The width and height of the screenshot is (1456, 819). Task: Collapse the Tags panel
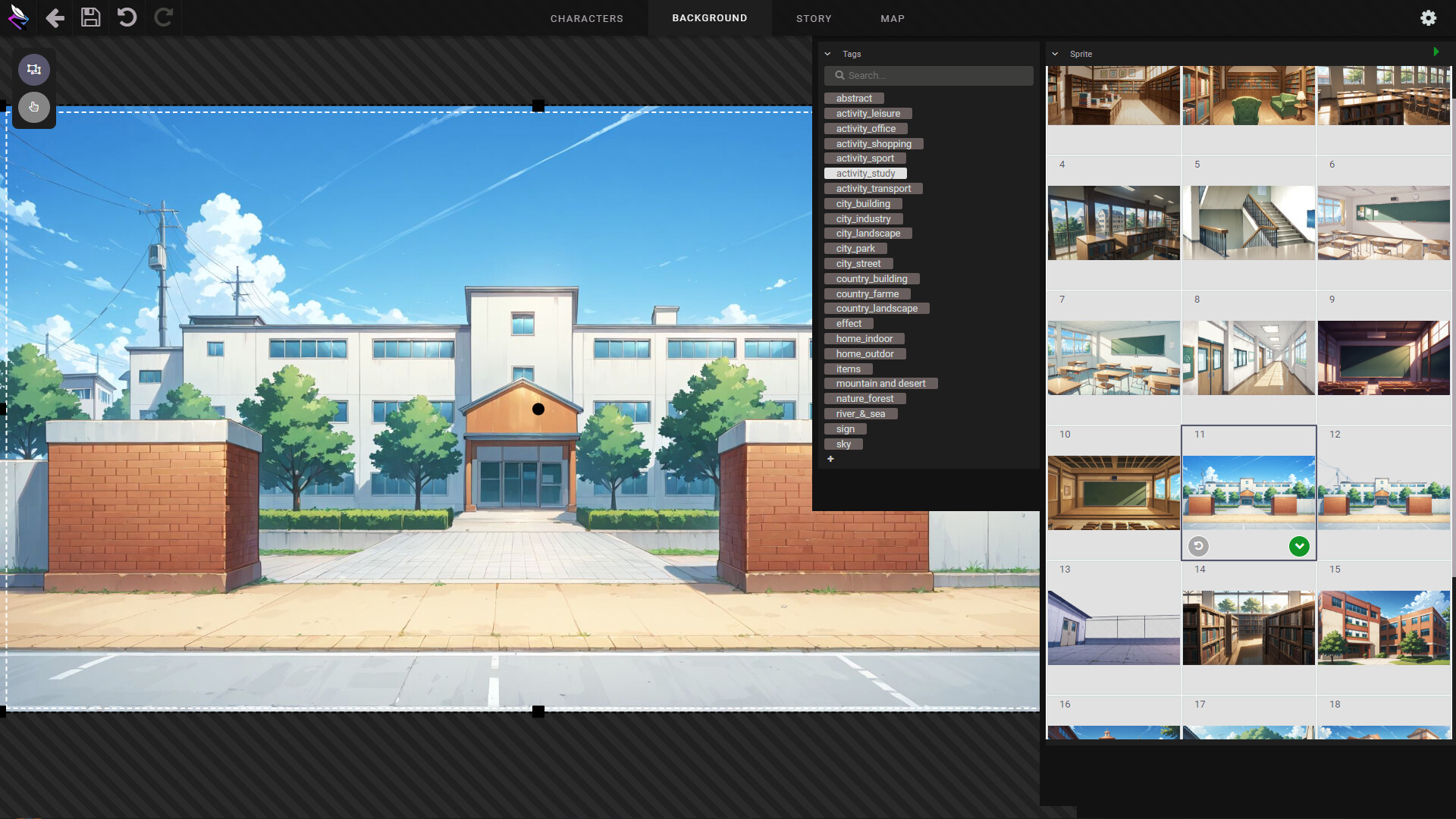pos(828,53)
